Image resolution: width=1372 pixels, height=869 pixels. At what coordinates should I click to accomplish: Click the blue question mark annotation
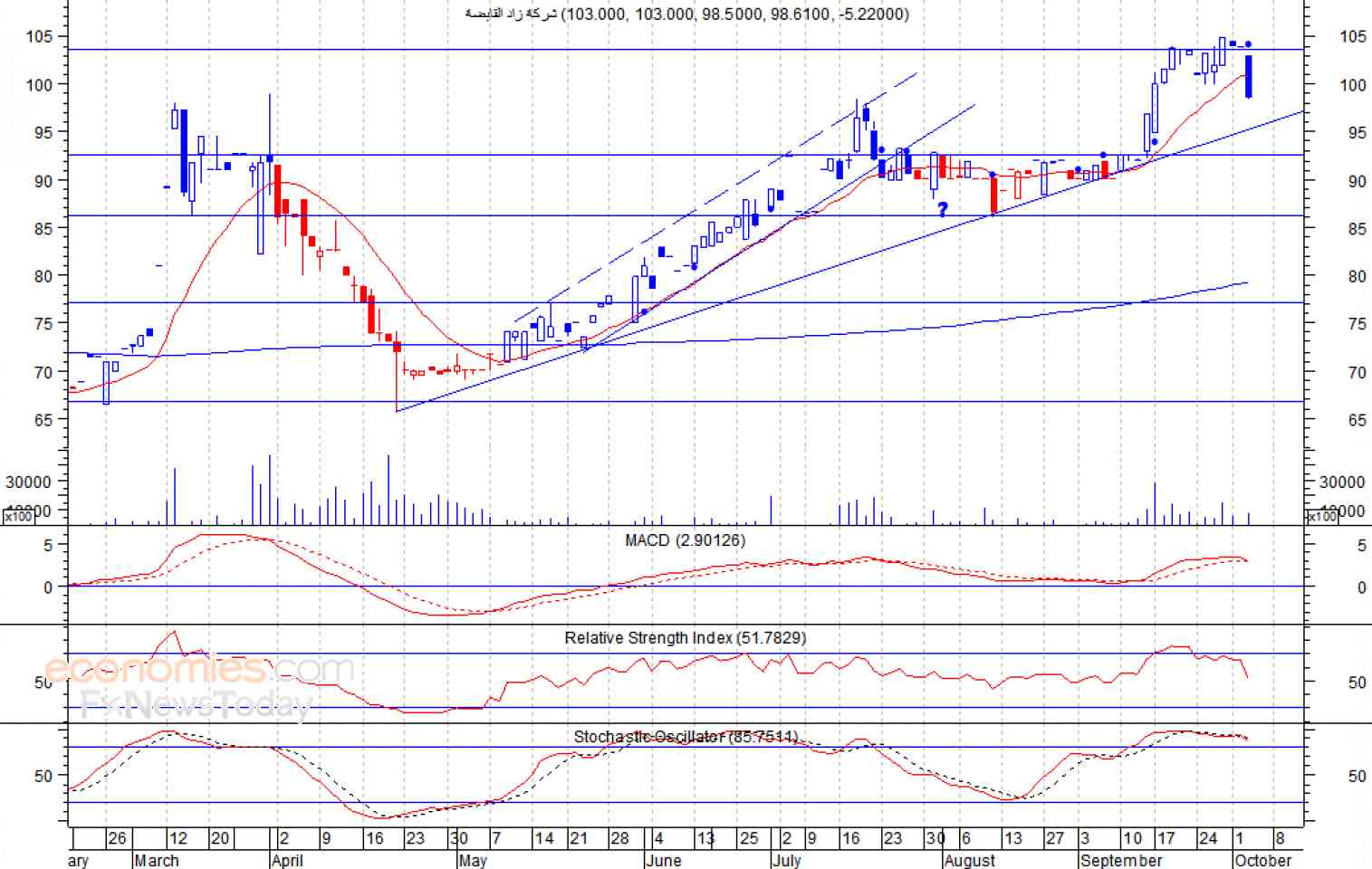coord(943,210)
